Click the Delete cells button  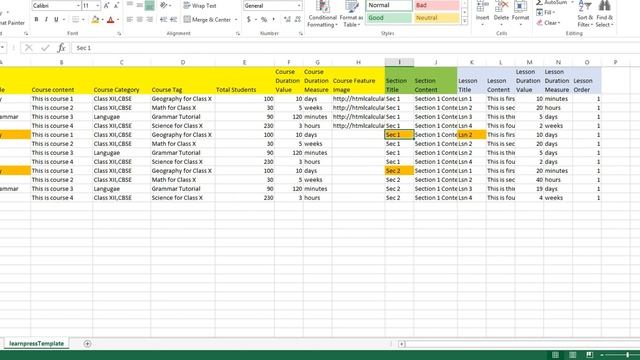[x=501, y=14]
